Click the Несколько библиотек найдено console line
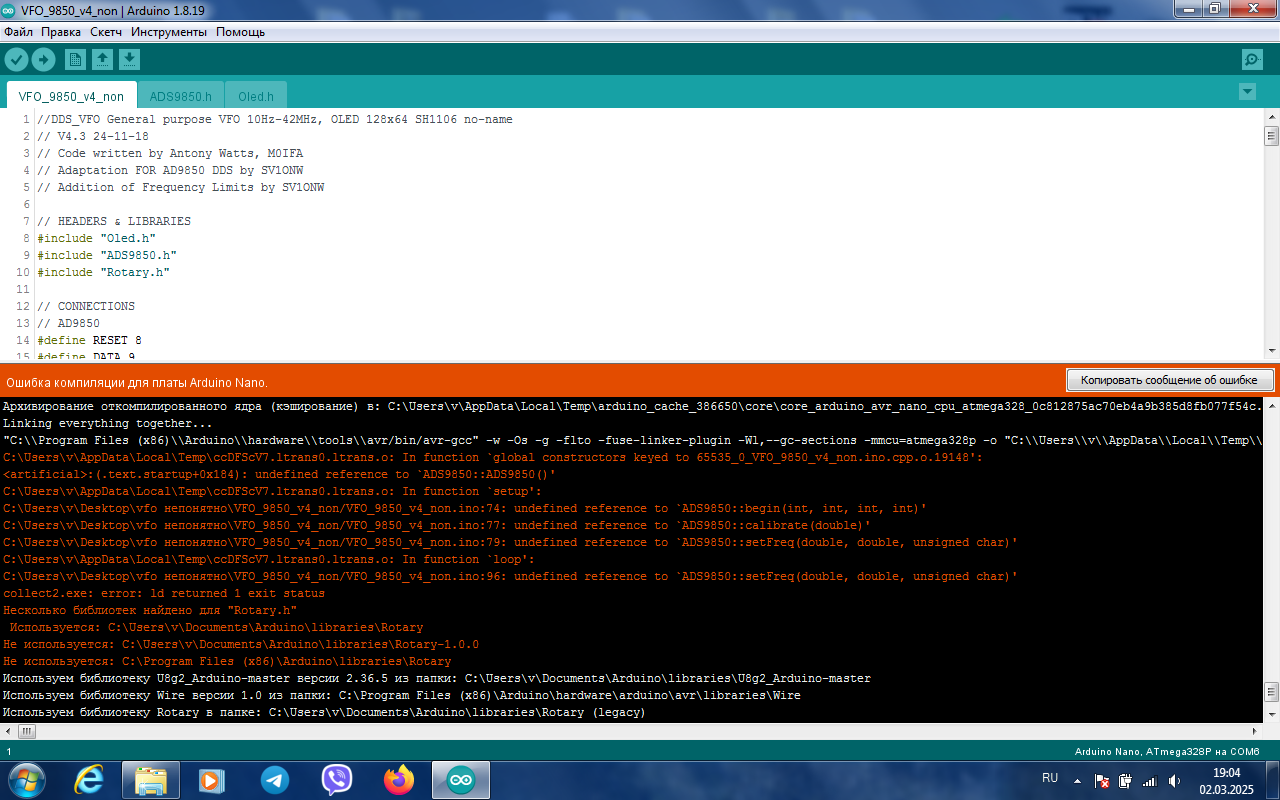Screen dimensions: 1280x800 click(150, 610)
